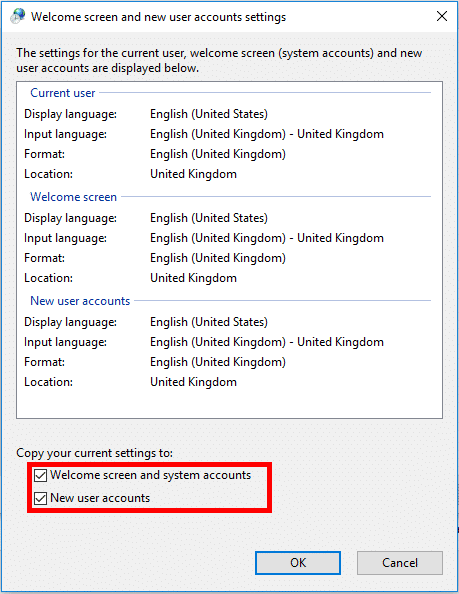Click the 'Copy your current settings to:' label
The image size is (459, 594).
(x=94, y=453)
